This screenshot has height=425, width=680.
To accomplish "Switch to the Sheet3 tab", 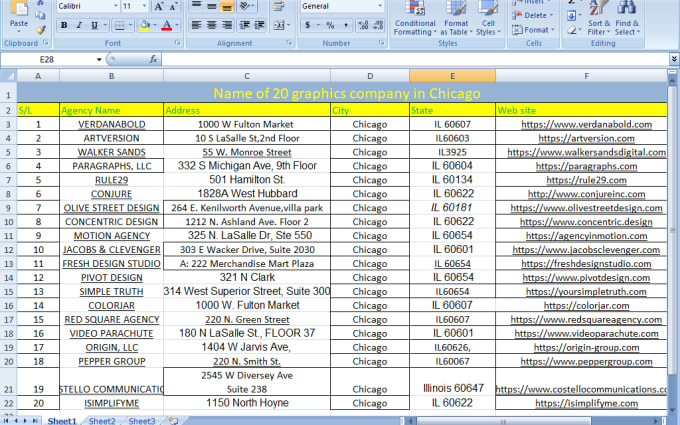I will (x=142, y=421).
